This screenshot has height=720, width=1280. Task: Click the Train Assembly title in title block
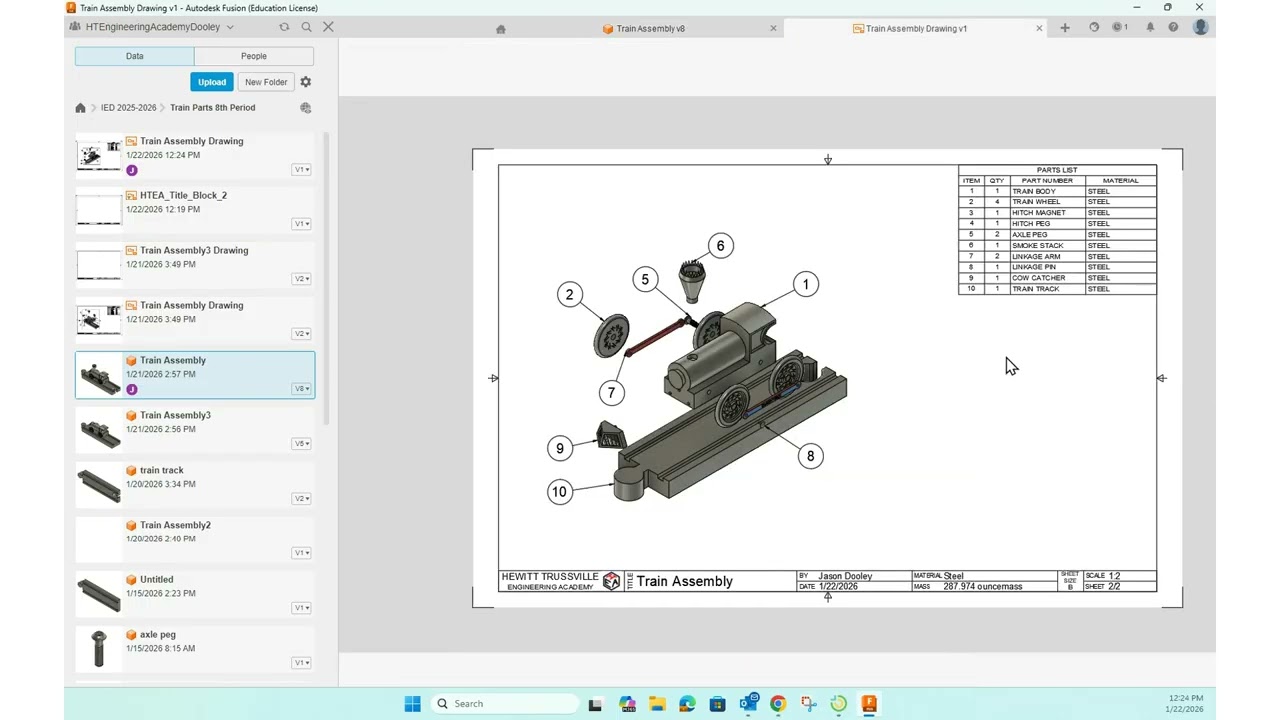(684, 581)
